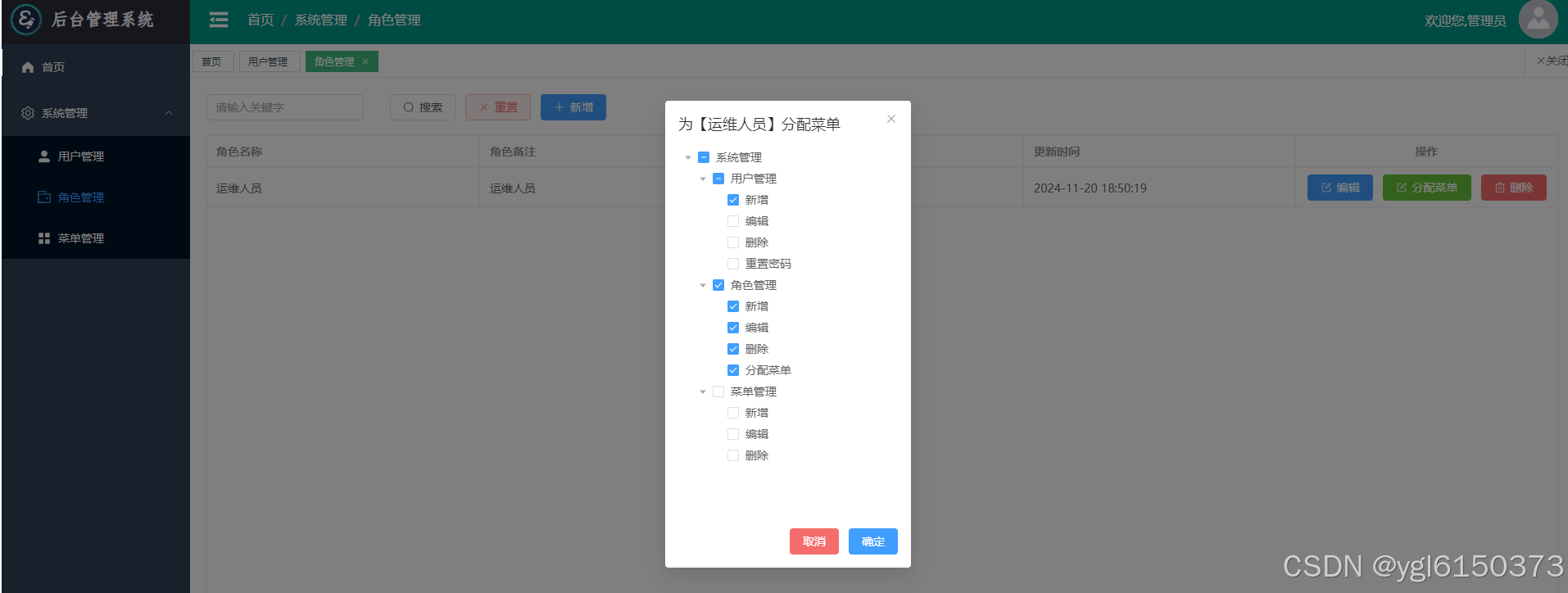Click the 搜索 search button
The width and height of the screenshot is (1568, 593).
click(x=423, y=107)
